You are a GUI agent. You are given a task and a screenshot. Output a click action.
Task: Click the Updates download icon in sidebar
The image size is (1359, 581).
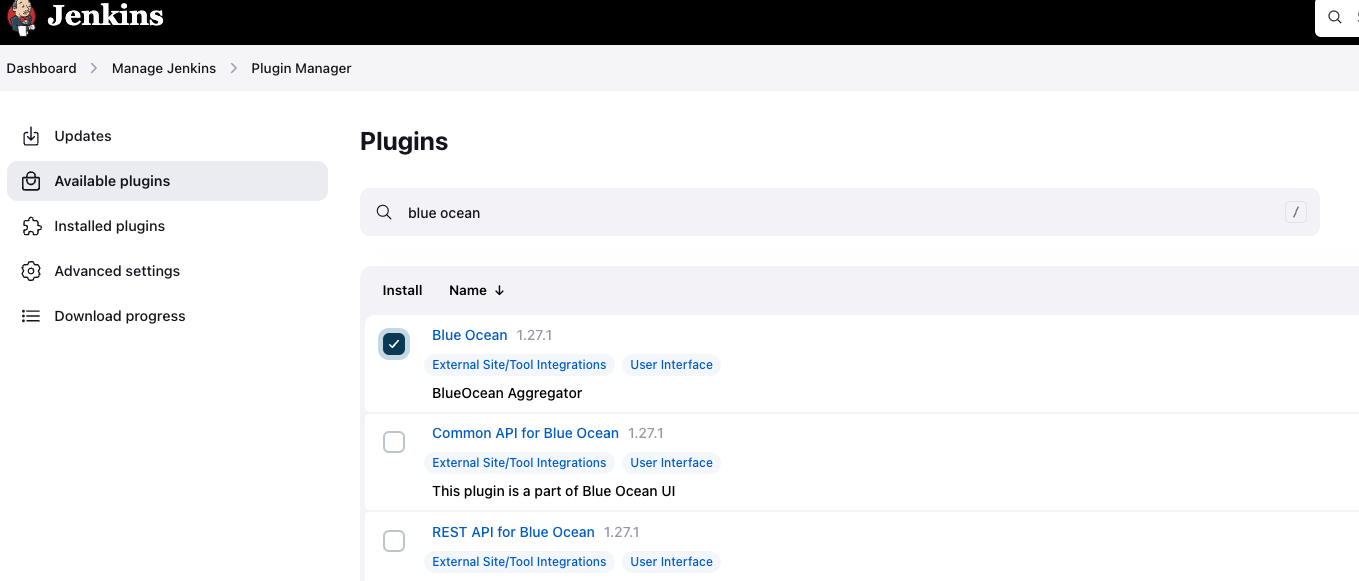pyautogui.click(x=31, y=136)
